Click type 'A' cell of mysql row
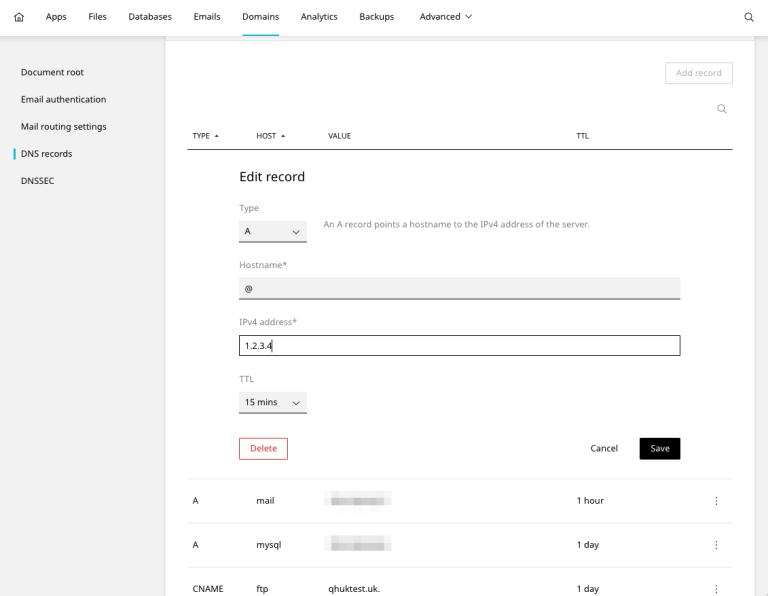Viewport: 768px width, 596px height. pyautogui.click(x=195, y=545)
